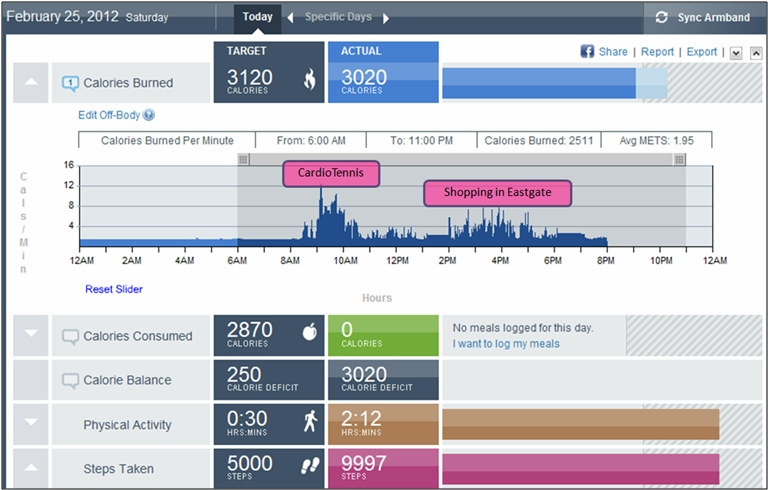Click the Calorie Balance actual 3020 deficit tile
Image resolution: width=768 pixels, height=490 pixels.
pyautogui.click(x=383, y=380)
